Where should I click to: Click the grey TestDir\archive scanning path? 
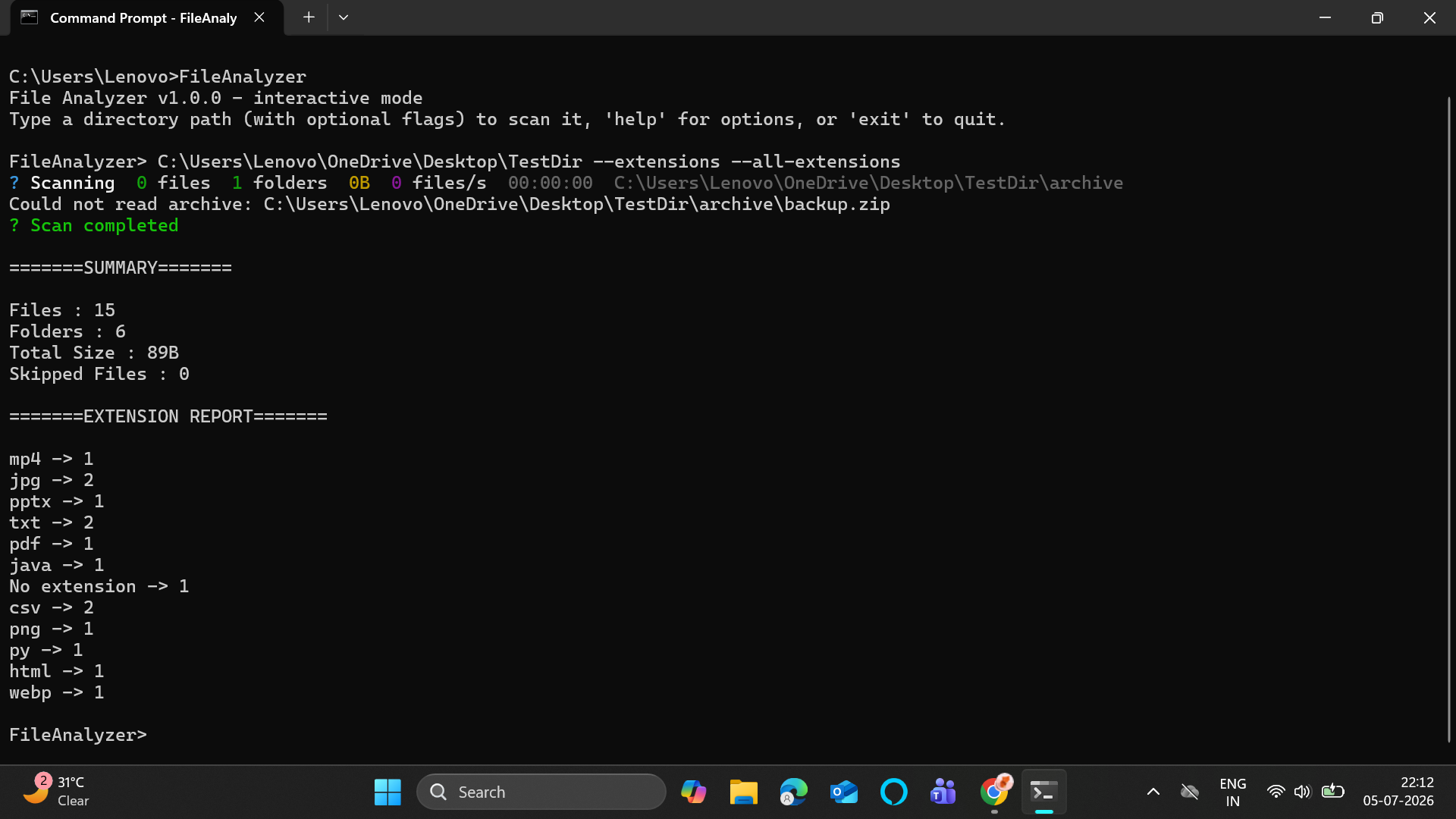point(868,183)
